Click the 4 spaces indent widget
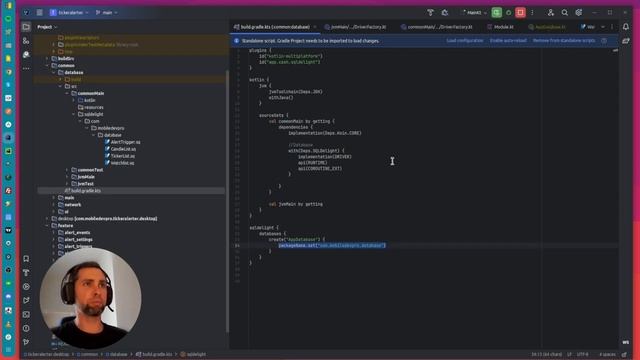Screen dimensions: 640x360 [607, 354]
